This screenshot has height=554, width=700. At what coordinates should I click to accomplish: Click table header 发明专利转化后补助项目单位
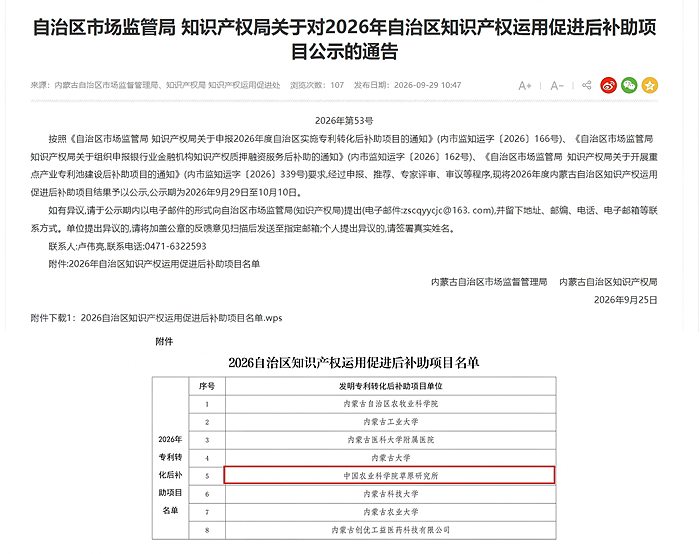click(x=391, y=386)
